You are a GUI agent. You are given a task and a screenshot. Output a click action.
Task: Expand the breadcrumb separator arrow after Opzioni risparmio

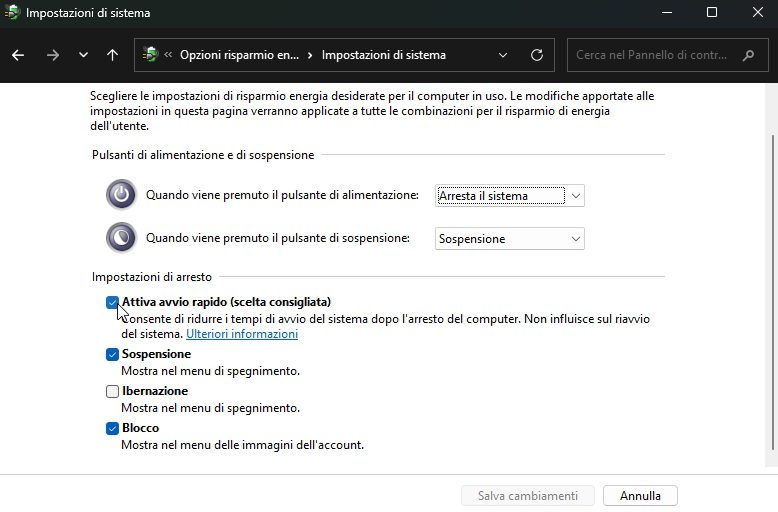click(x=310, y=55)
